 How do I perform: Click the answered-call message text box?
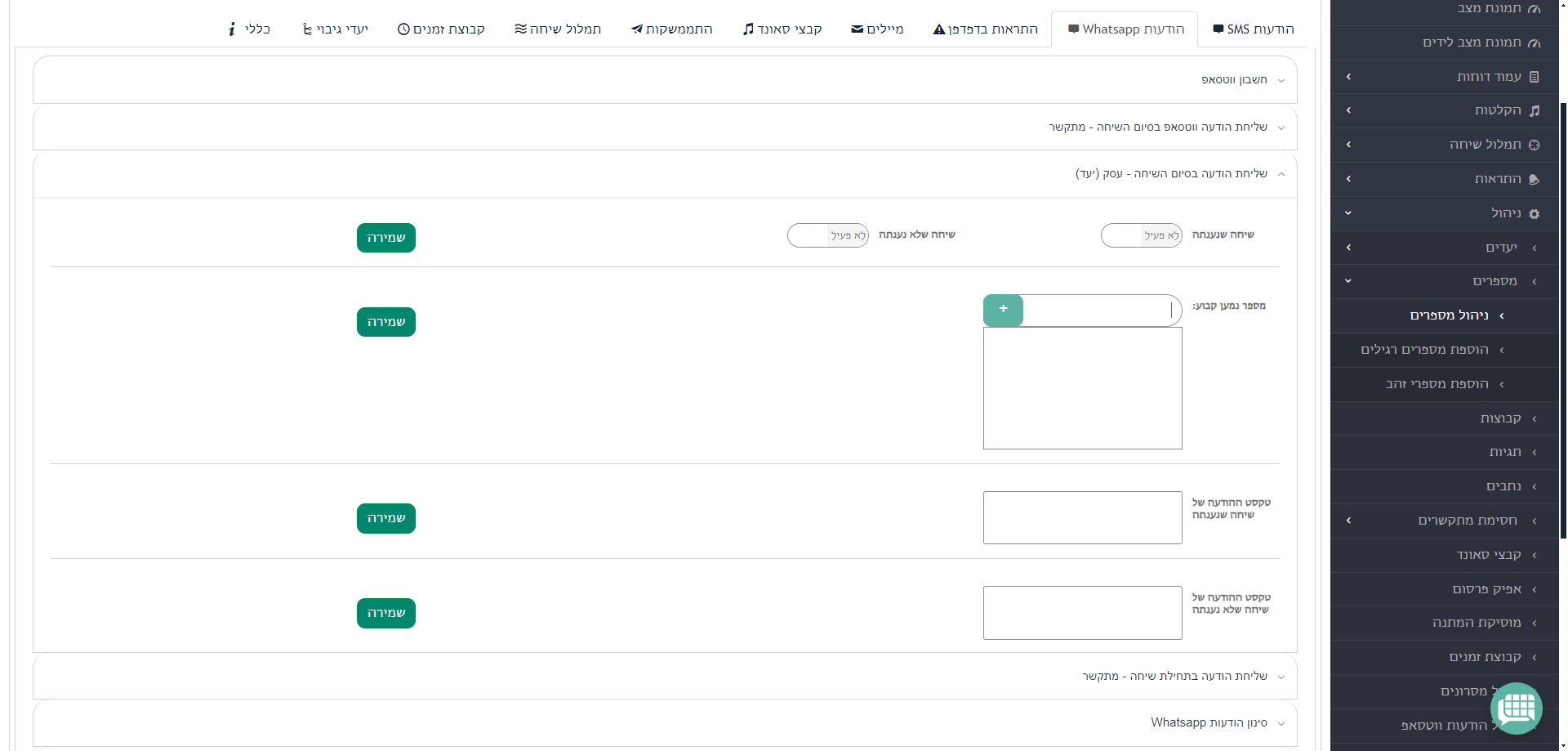point(1083,517)
